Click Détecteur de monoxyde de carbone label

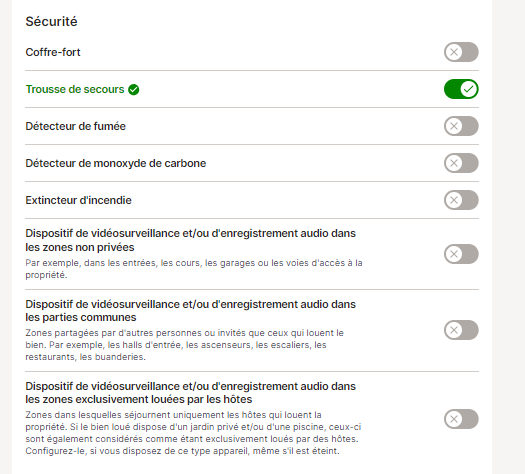[116, 163]
